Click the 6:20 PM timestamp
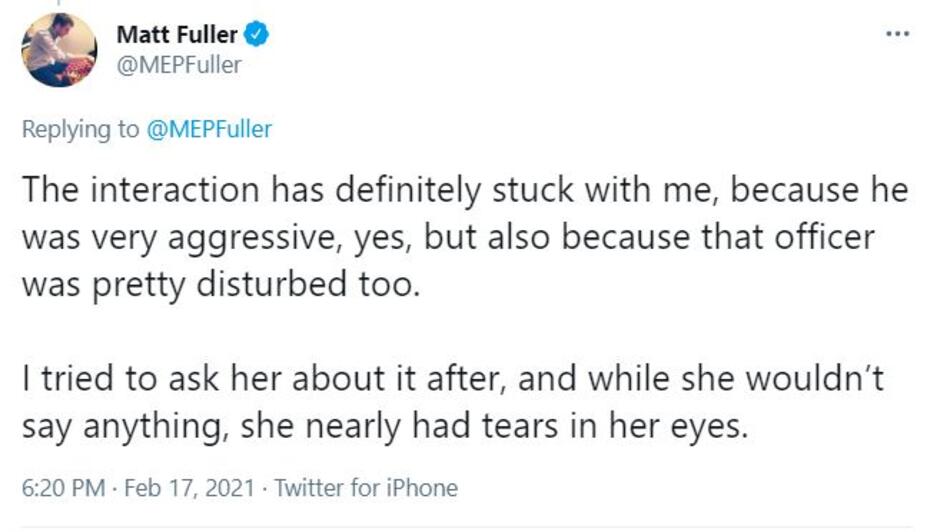 click(61, 488)
